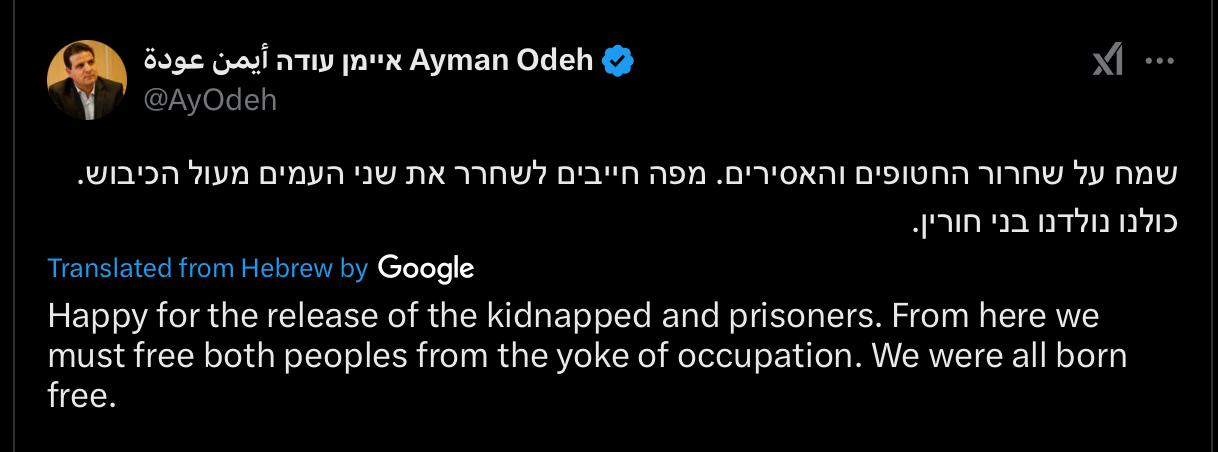Screen dimensions: 1218x452
Task: Click the @AyOdeh handle
Action: click(x=211, y=100)
